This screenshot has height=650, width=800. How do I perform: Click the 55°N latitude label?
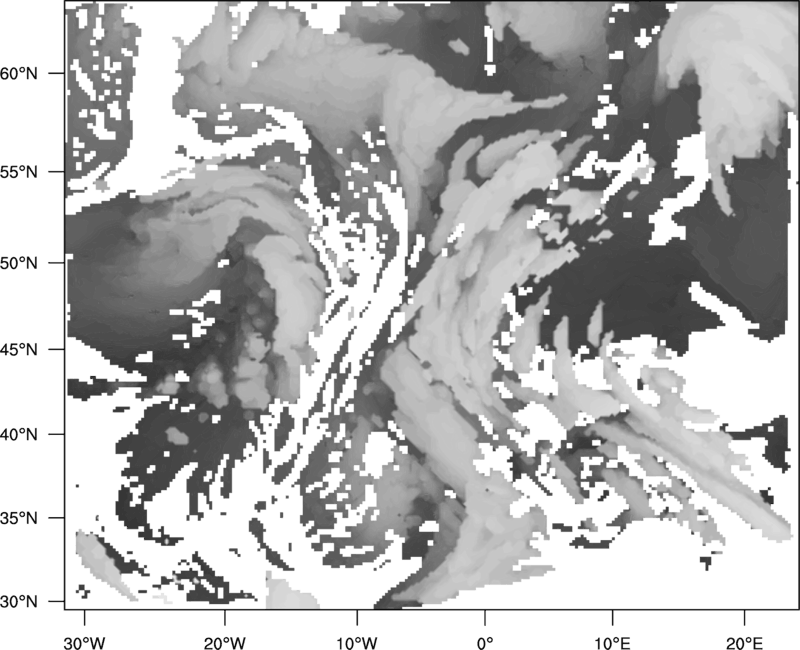point(19,172)
